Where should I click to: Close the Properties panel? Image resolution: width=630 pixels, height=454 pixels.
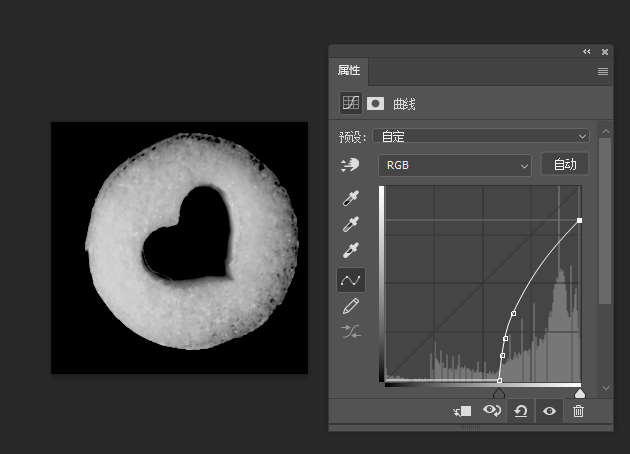pyautogui.click(x=605, y=52)
